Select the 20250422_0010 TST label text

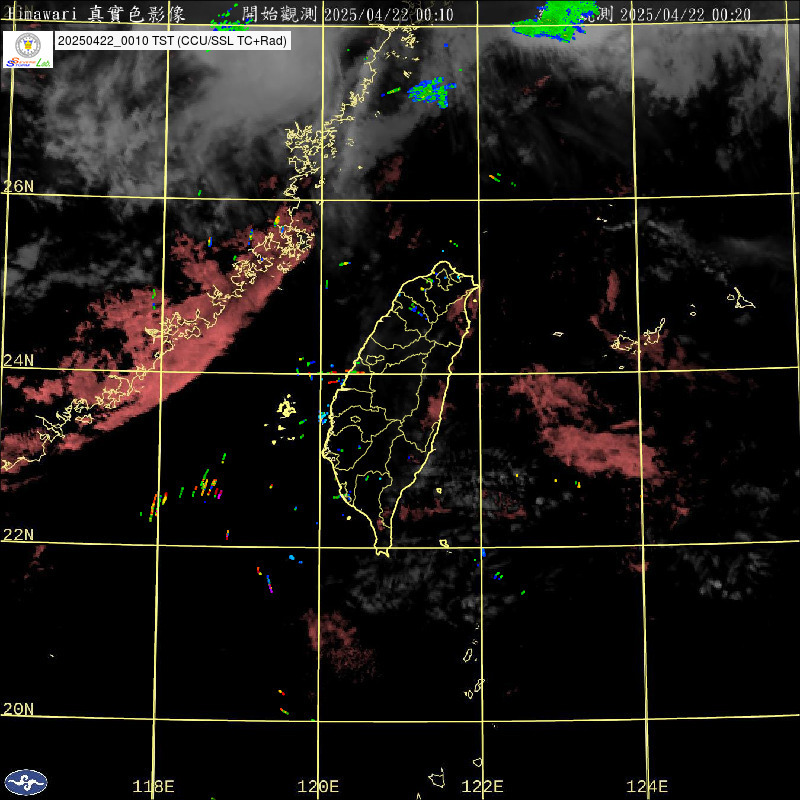[x=173, y=41]
